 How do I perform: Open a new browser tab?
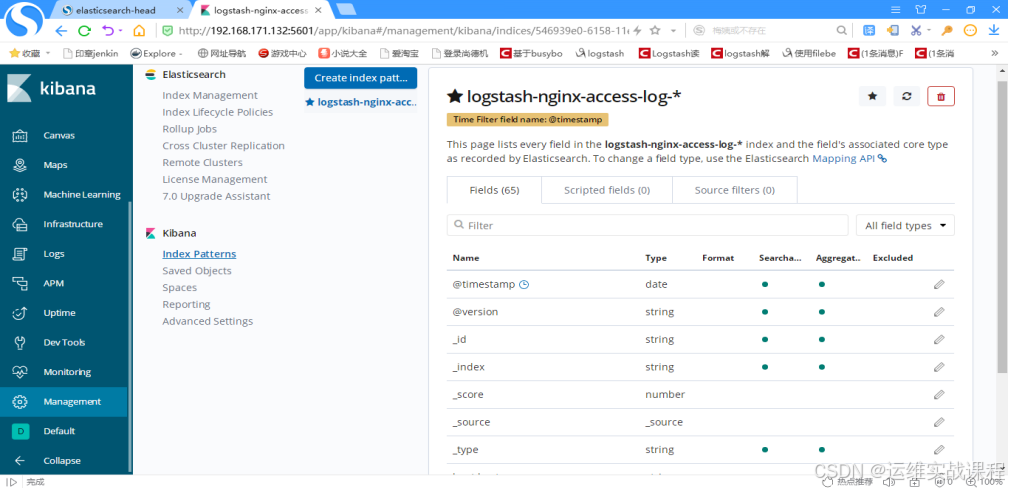tap(346, 10)
